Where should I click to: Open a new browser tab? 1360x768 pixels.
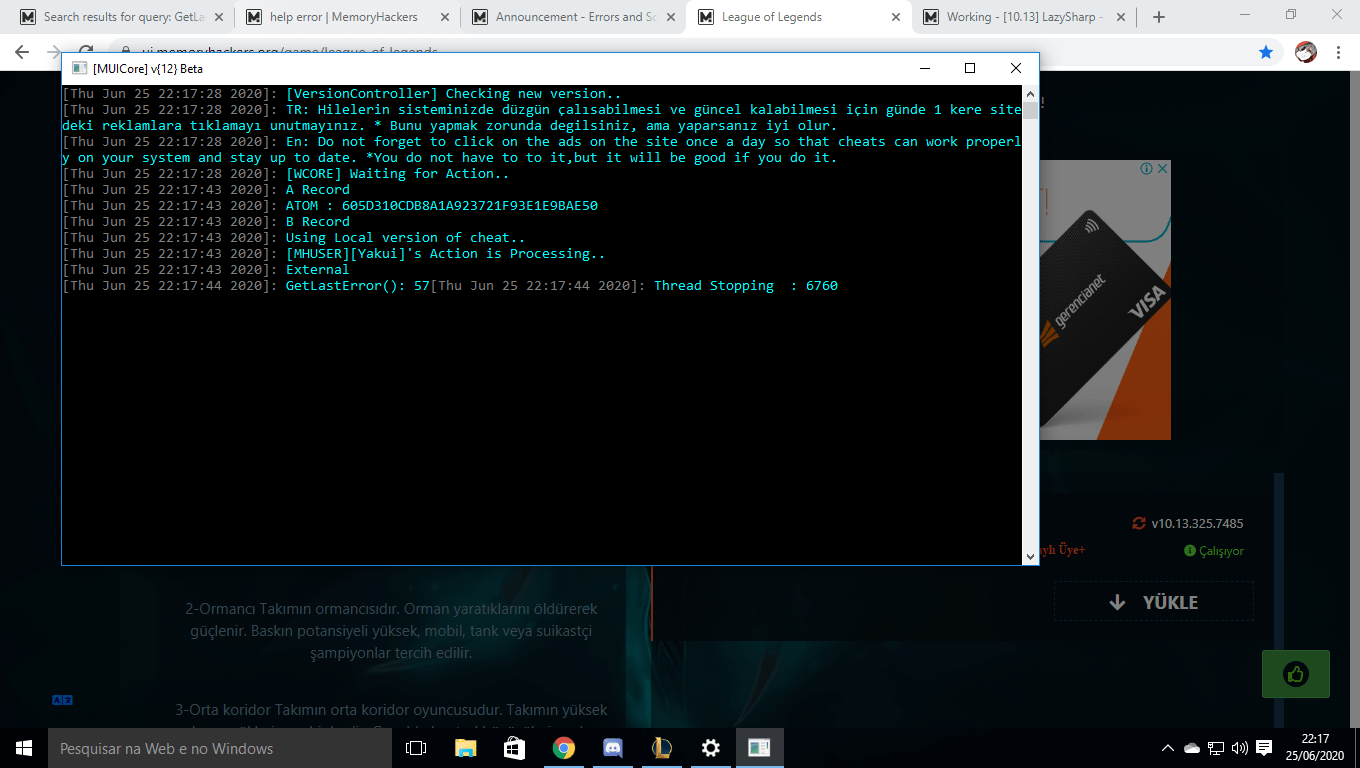coord(1159,17)
